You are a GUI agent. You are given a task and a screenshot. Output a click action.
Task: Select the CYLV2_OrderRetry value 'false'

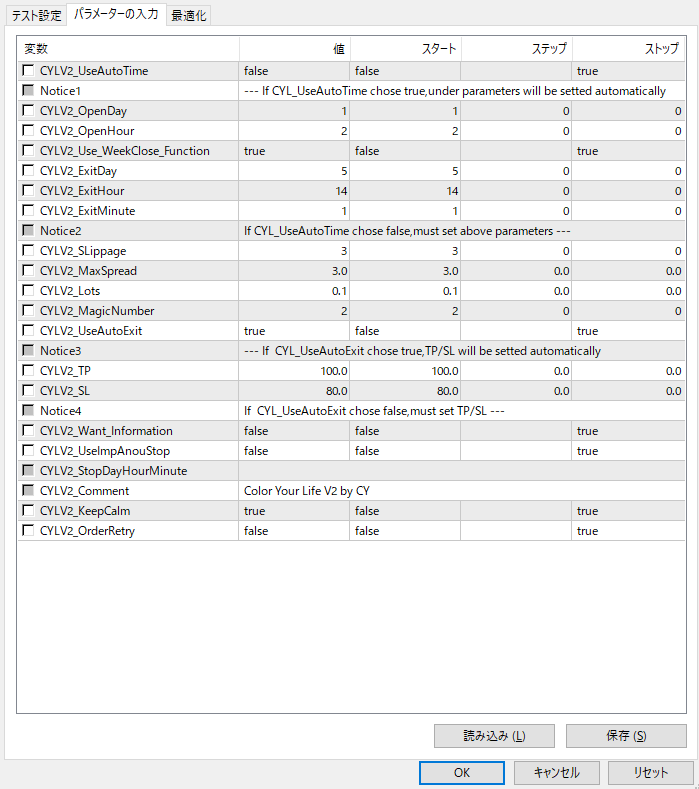click(294, 531)
